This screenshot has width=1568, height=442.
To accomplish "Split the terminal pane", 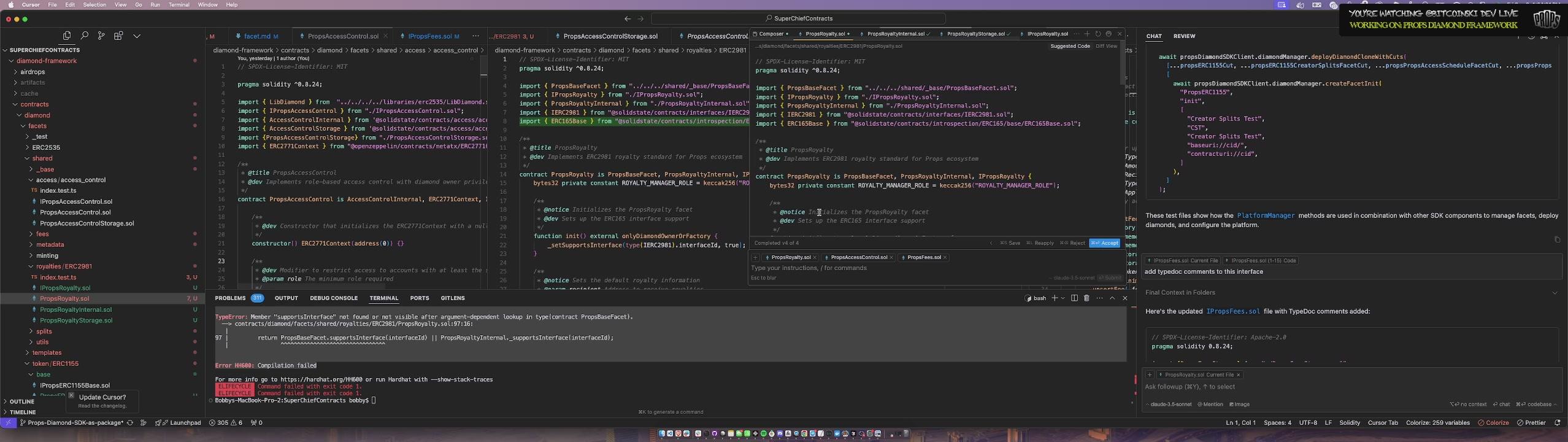I will [x=1074, y=298].
